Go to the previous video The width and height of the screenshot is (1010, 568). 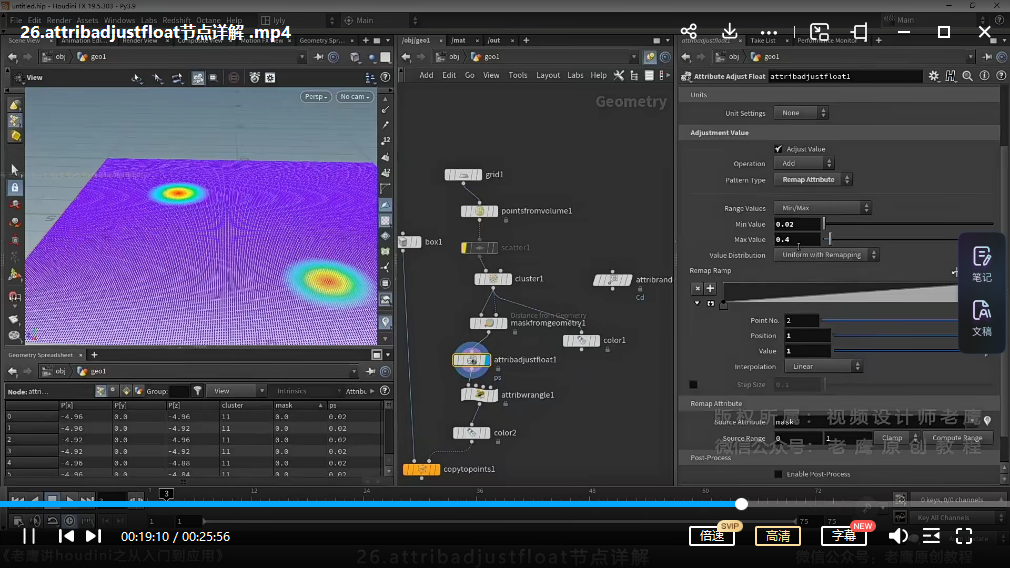pyautogui.click(x=66, y=536)
